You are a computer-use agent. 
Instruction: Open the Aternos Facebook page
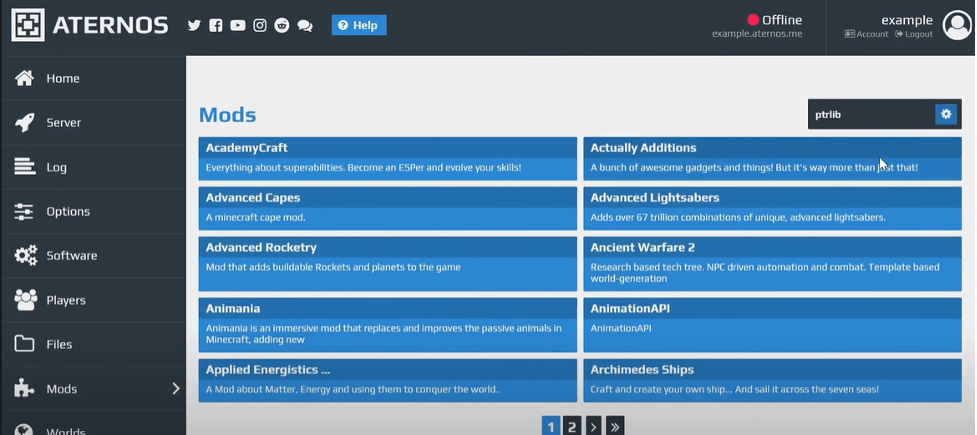tap(216, 26)
